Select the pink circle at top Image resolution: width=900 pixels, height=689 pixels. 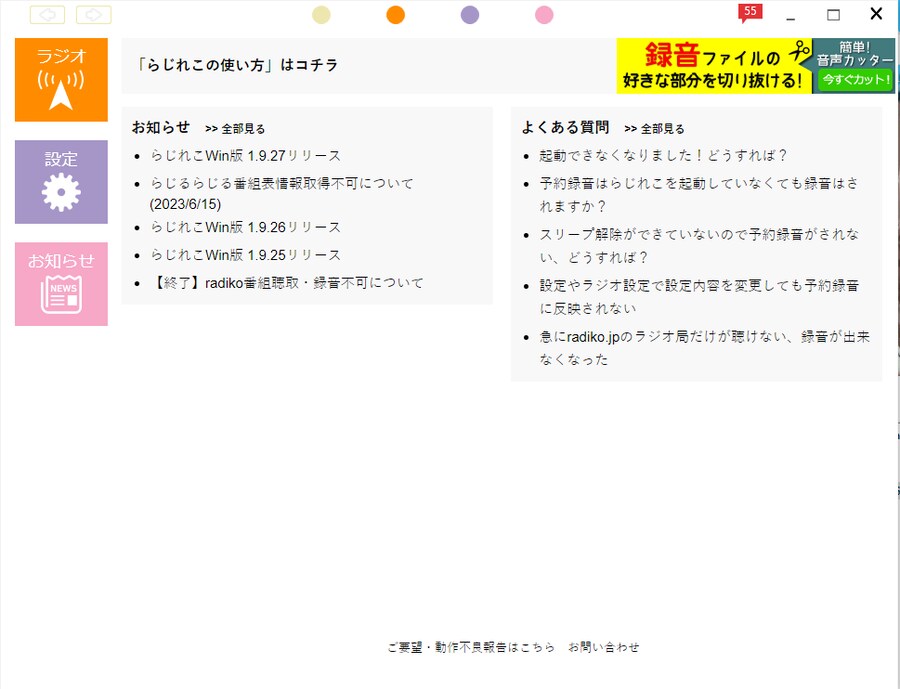(544, 15)
